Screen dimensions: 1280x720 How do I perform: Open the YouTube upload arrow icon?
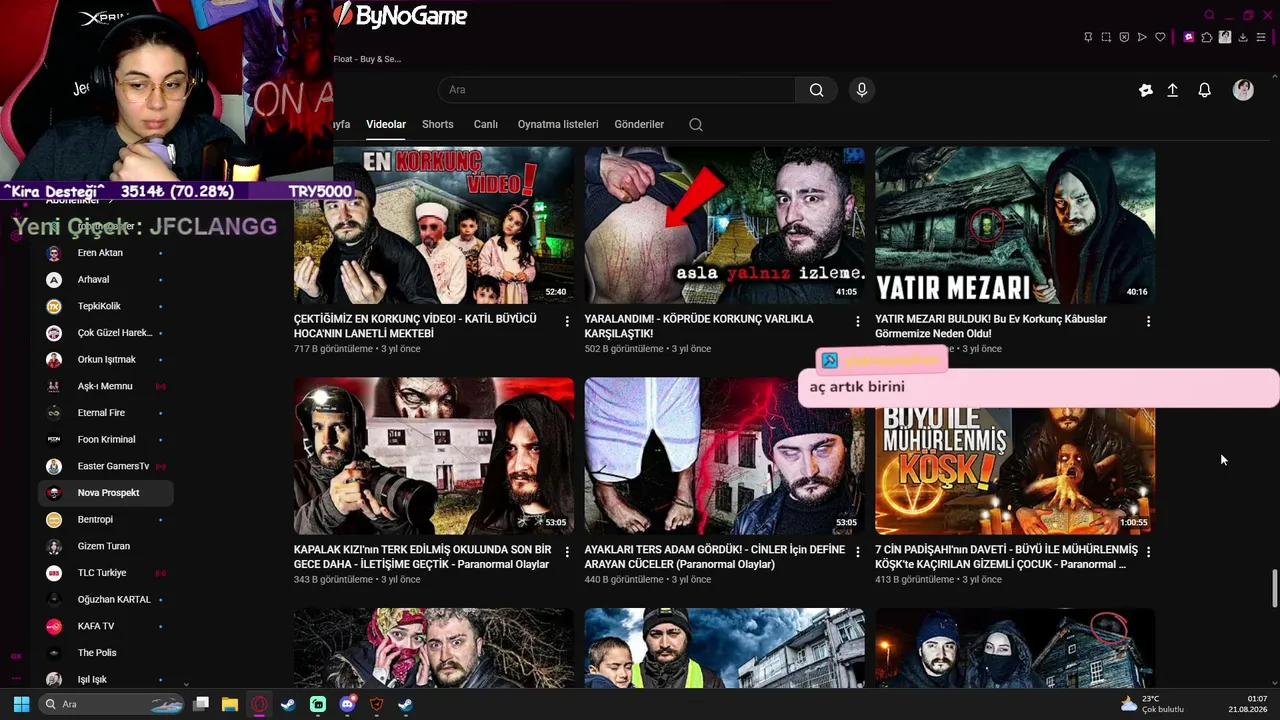pos(1173,90)
